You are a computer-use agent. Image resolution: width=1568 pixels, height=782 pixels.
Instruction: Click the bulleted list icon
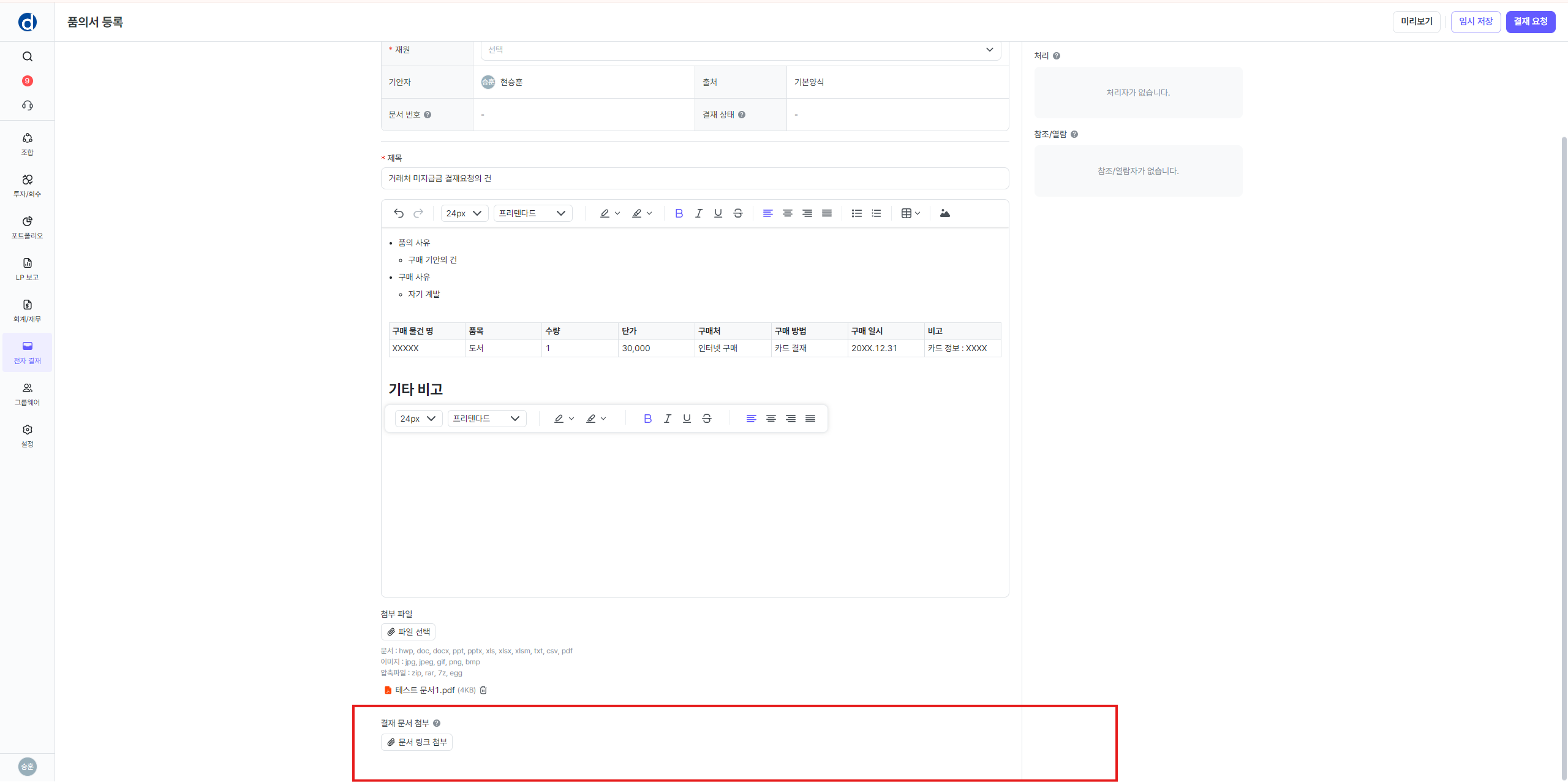tap(856, 213)
